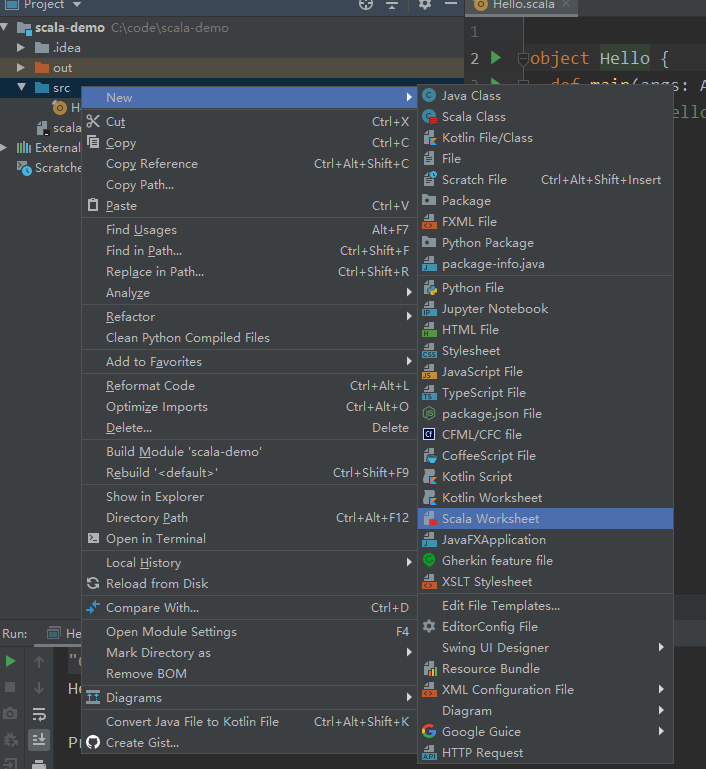
Task: Select Compare With... entry
Action: click(249, 608)
